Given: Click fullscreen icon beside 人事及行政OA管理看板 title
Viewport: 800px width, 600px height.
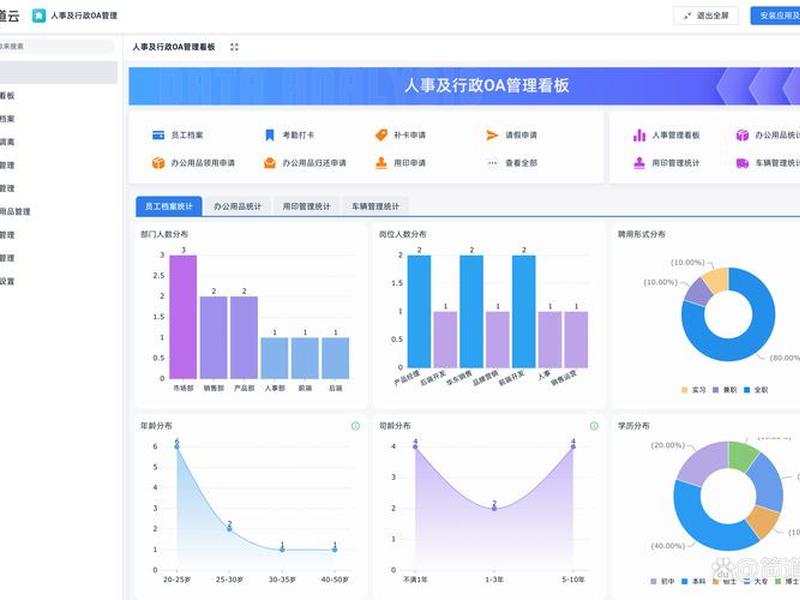Looking at the screenshot, I should pyautogui.click(x=234, y=47).
